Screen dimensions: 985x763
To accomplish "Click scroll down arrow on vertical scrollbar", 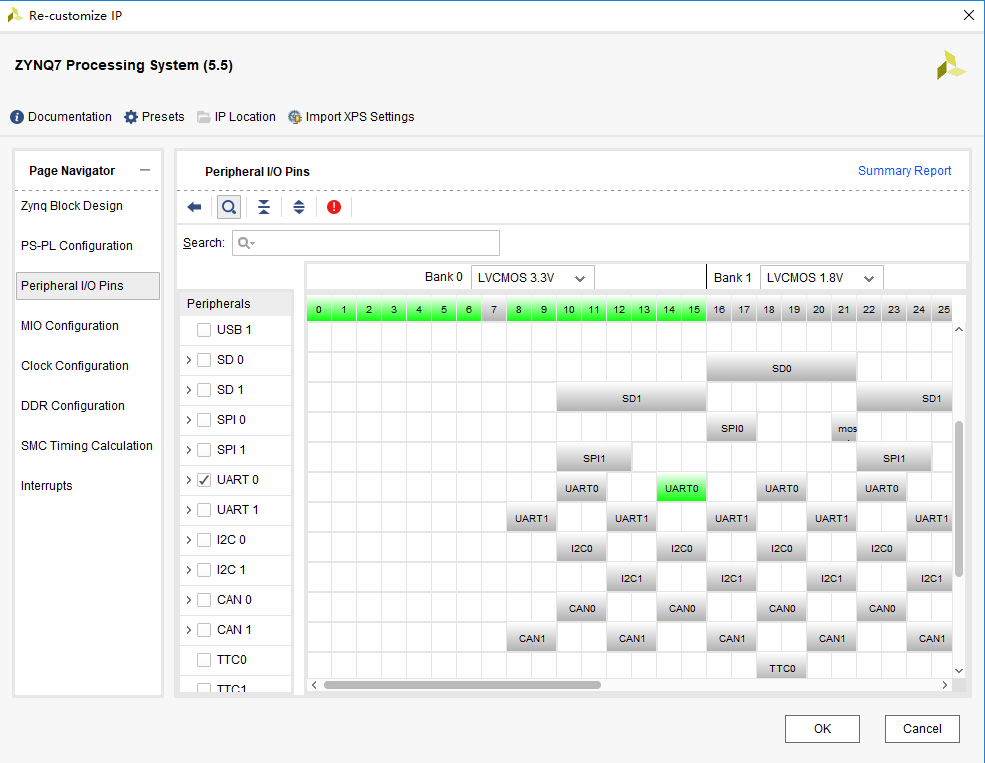I will 959,671.
